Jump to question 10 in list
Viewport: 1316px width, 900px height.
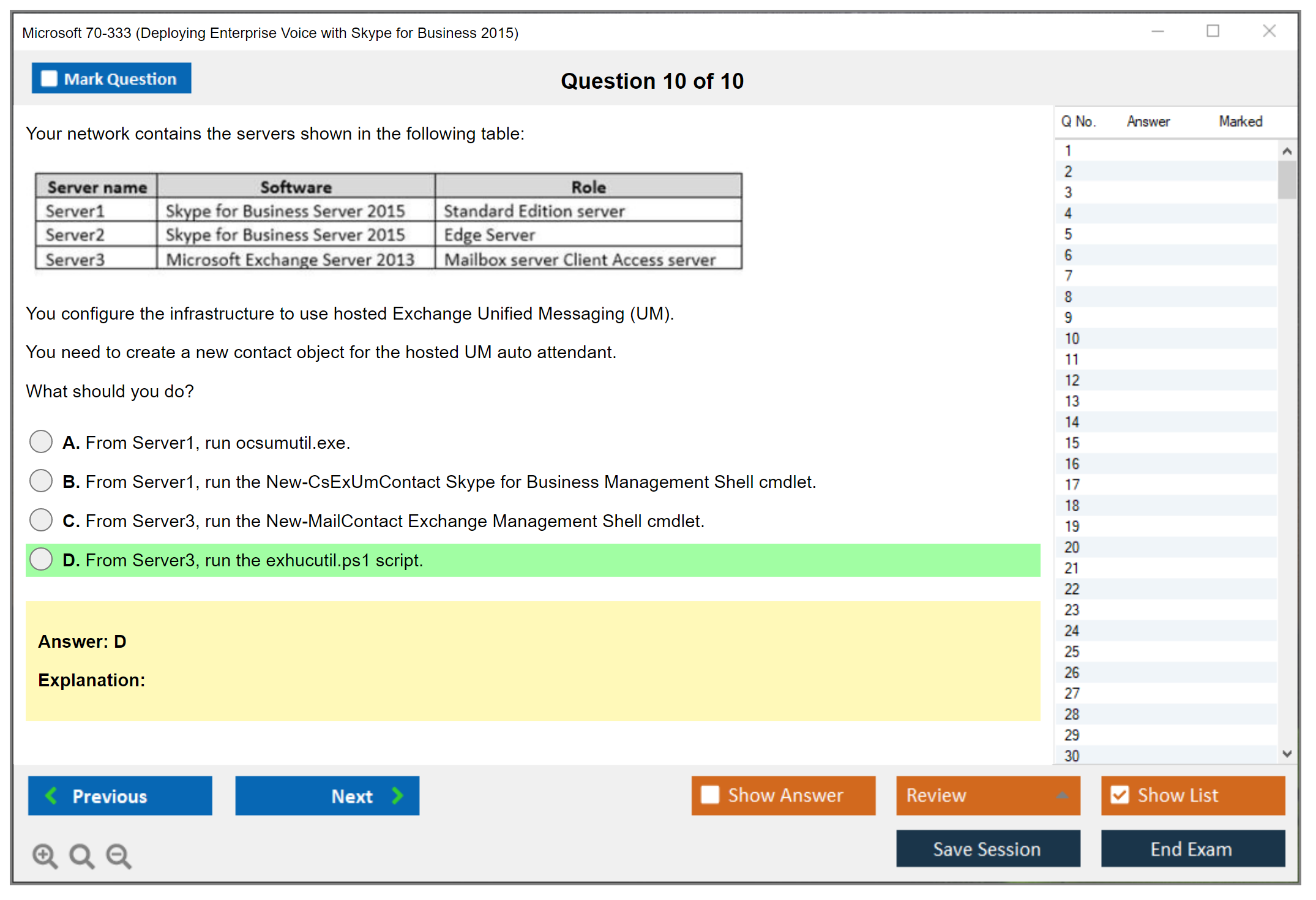1072,339
